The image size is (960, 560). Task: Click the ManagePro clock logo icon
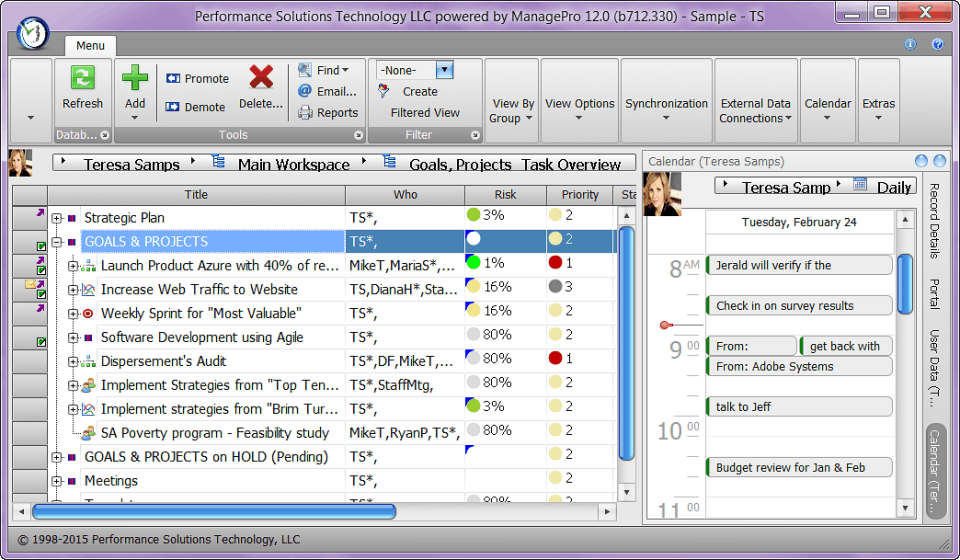[x=32, y=33]
